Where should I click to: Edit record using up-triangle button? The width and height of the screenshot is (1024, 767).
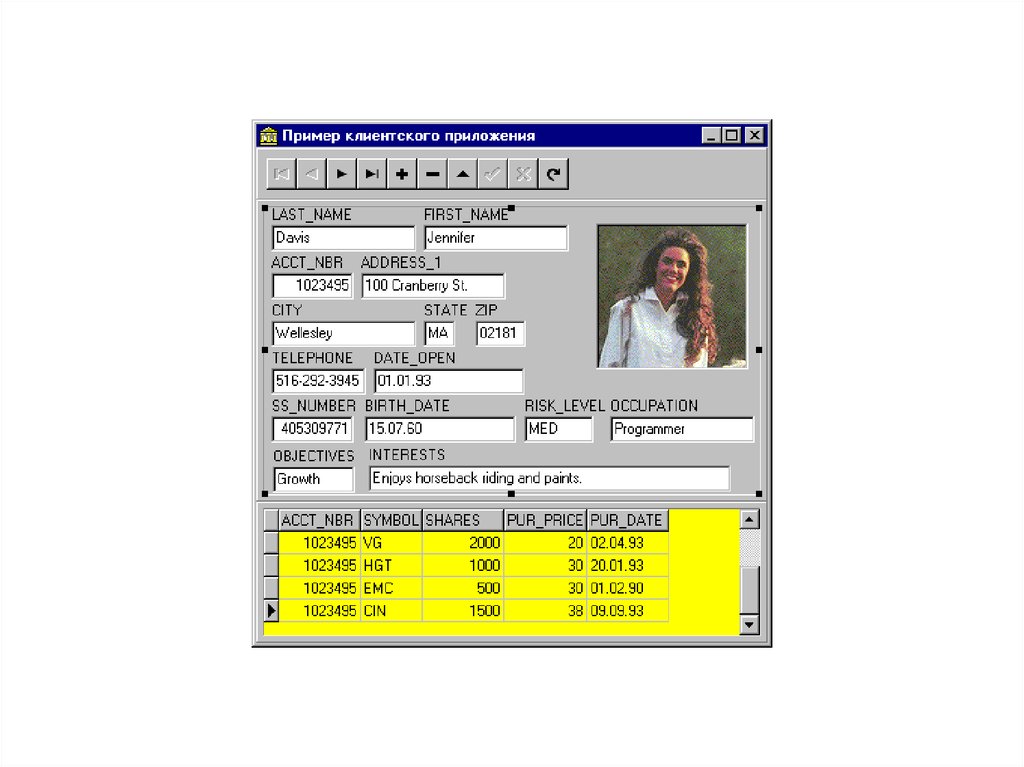[462, 174]
